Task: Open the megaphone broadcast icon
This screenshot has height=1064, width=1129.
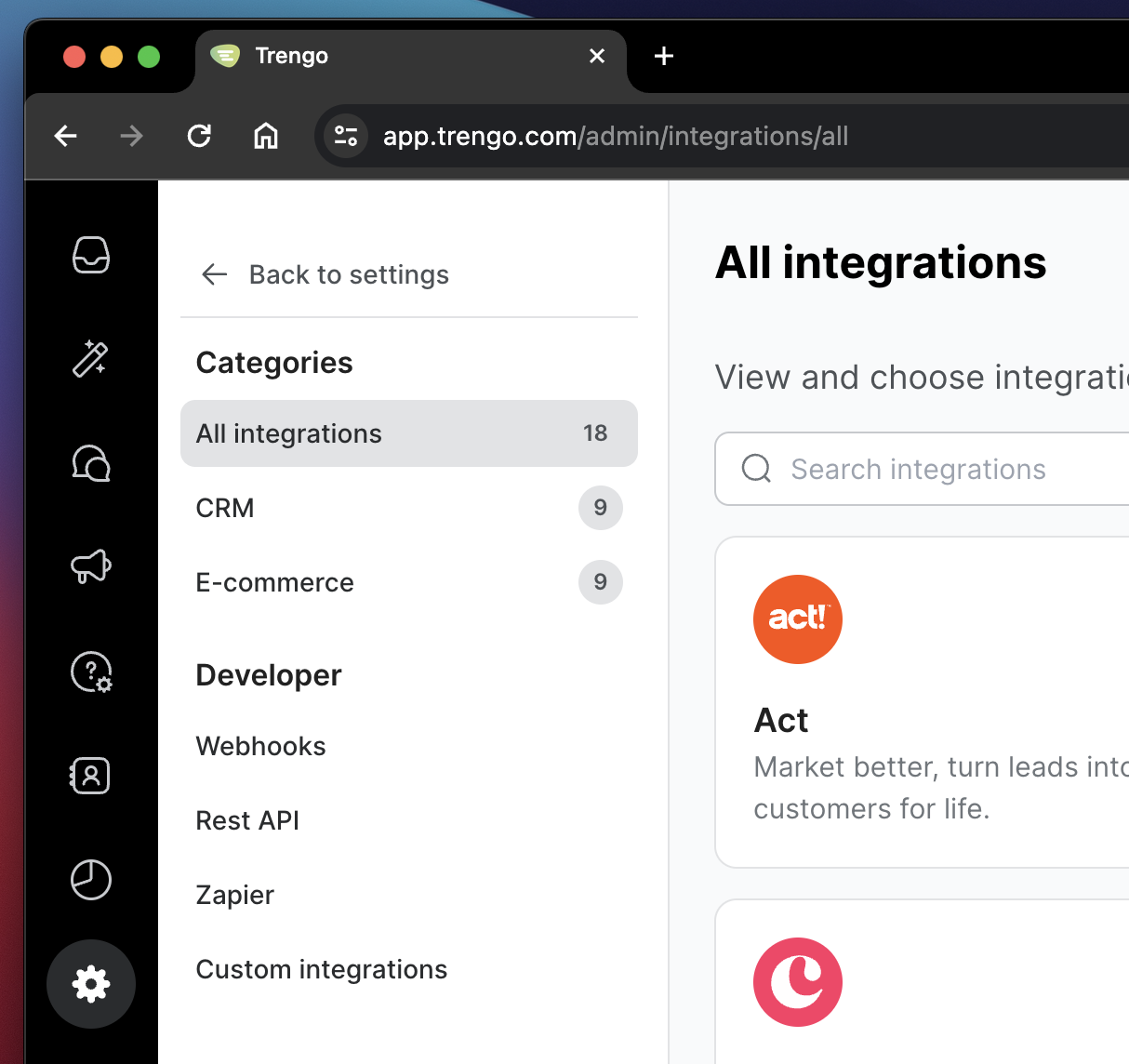Action: (91, 566)
